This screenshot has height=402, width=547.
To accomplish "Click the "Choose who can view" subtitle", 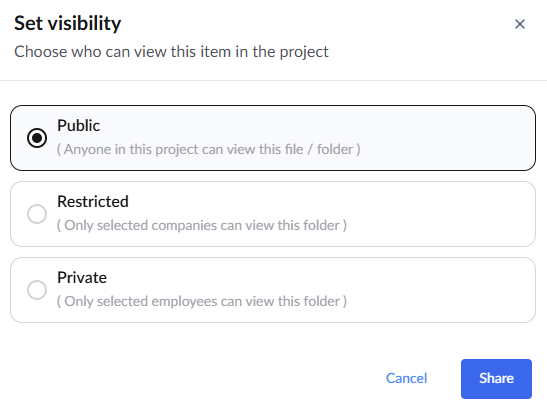I will [x=171, y=52].
